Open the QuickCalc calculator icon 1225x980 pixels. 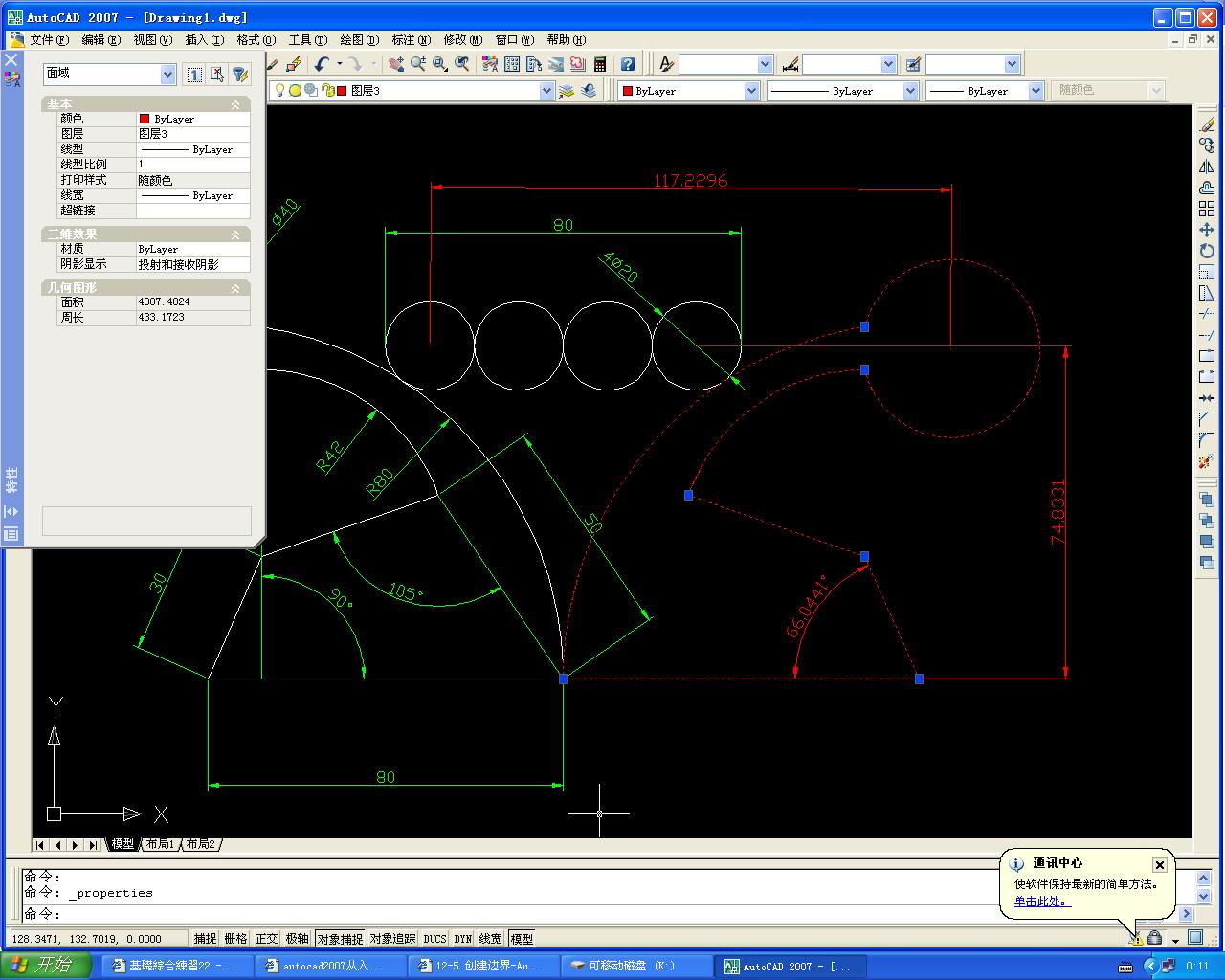(600, 64)
